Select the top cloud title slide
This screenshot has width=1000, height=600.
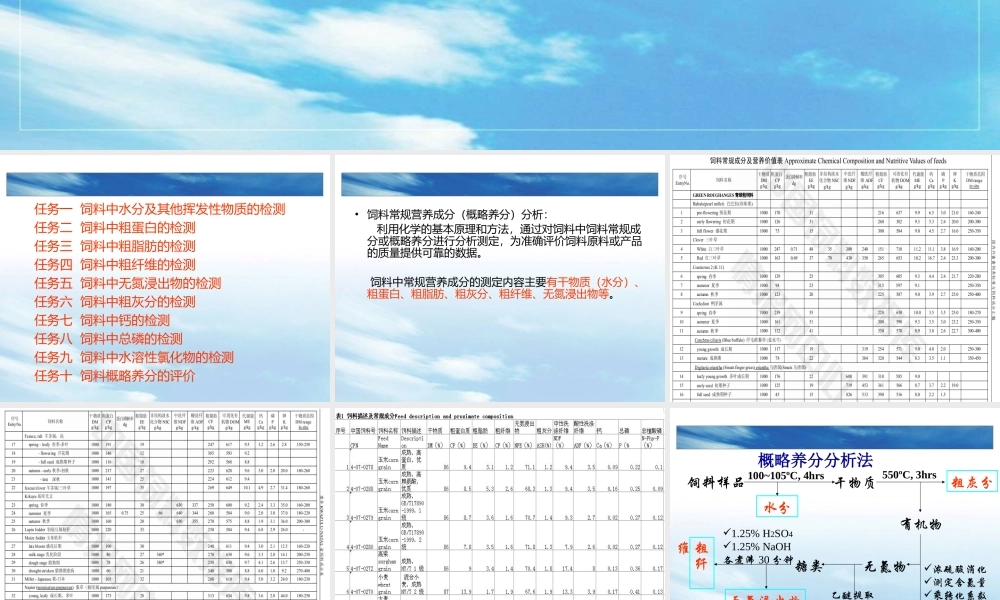click(500, 70)
